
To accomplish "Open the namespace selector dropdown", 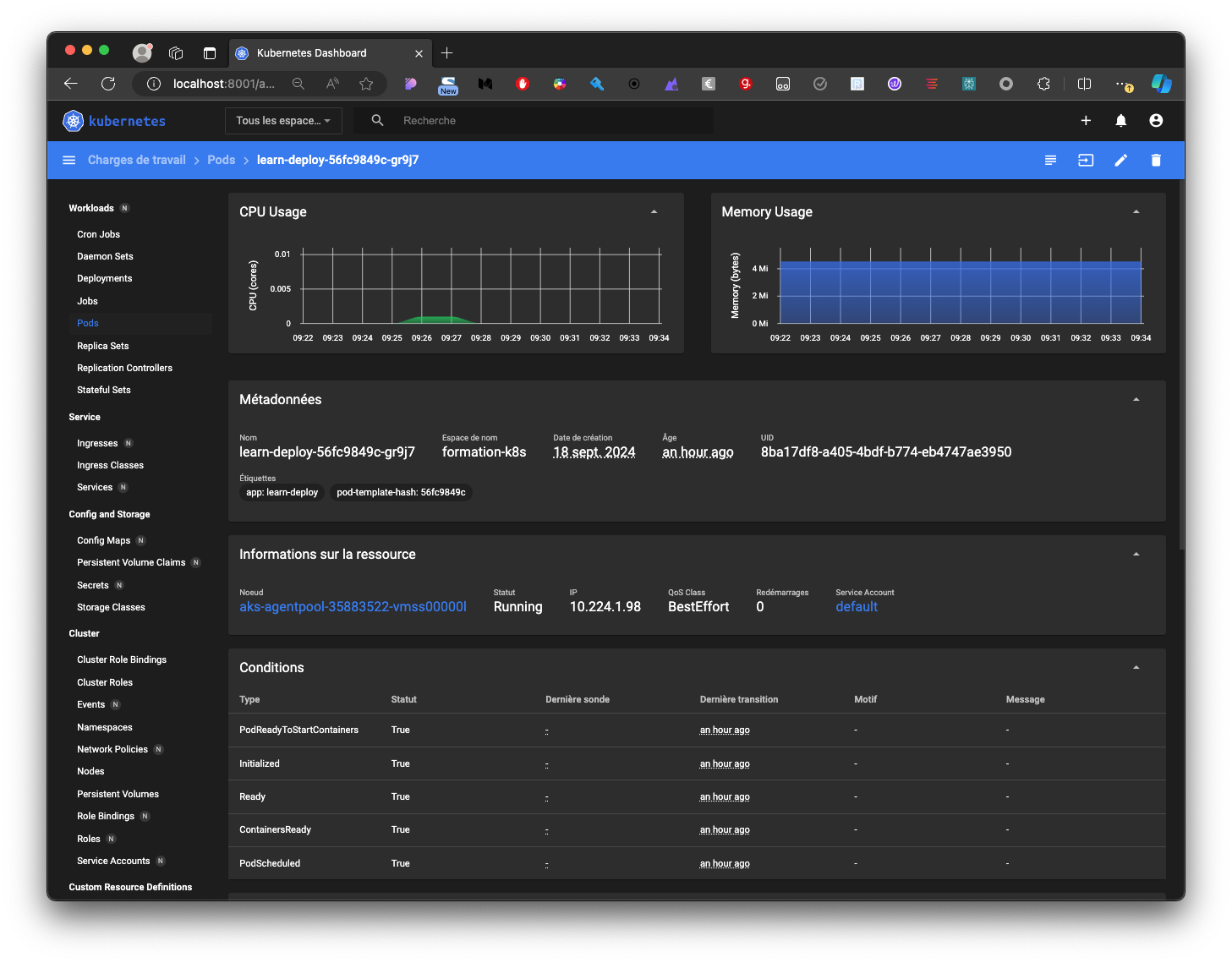I will pos(283,121).
